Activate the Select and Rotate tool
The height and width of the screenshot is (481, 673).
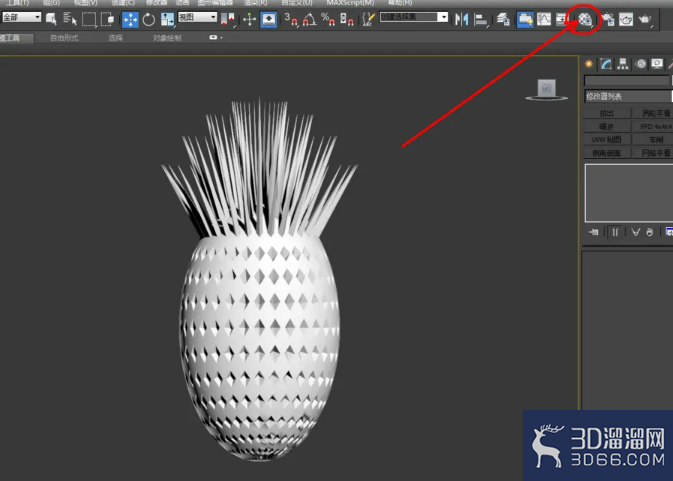tap(149, 20)
